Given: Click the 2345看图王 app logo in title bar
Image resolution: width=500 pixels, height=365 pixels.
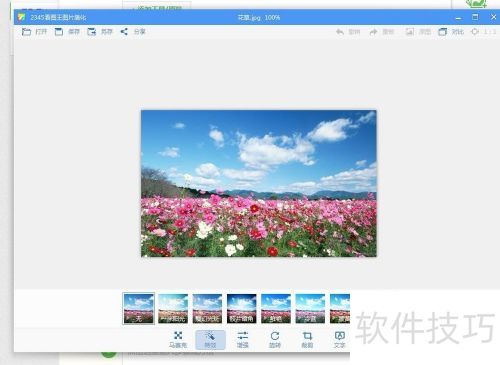Looking at the screenshot, I should click(x=22, y=17).
